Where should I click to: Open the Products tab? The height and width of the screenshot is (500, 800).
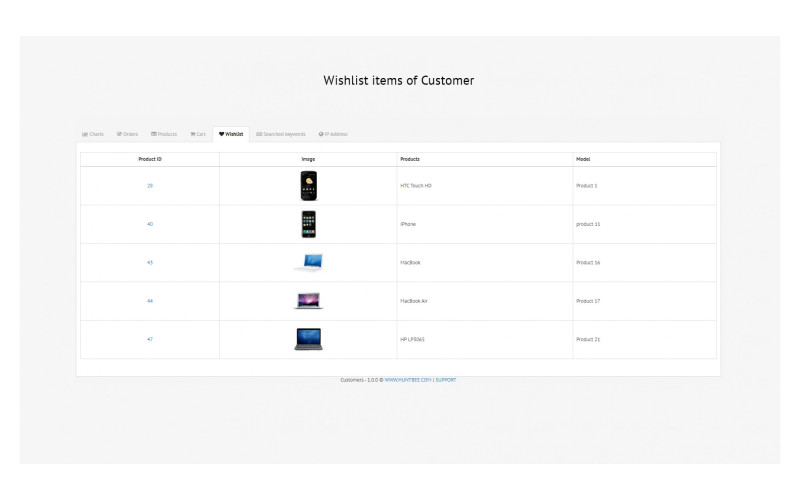tap(164, 134)
